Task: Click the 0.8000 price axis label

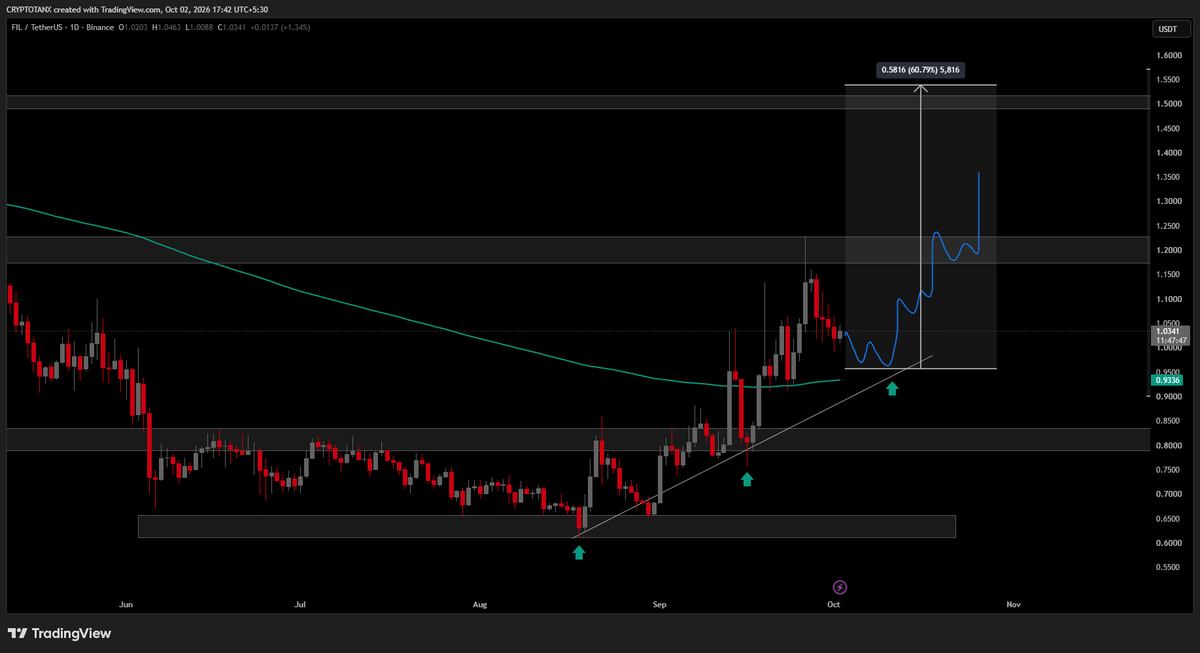Action: click(x=1169, y=446)
